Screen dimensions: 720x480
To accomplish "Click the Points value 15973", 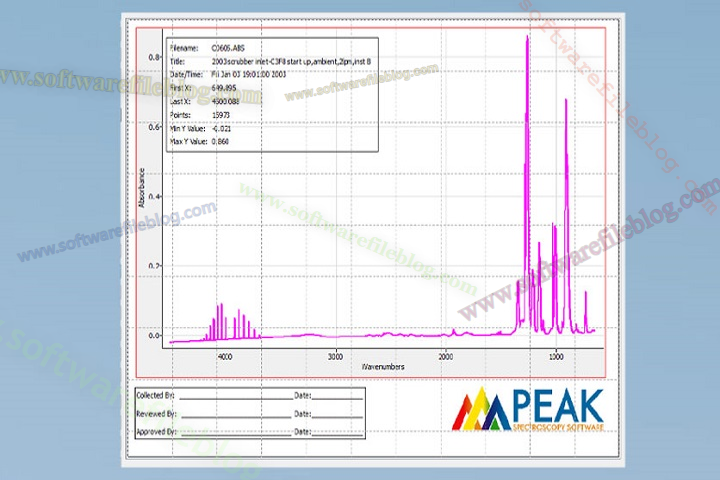I will coord(222,115).
